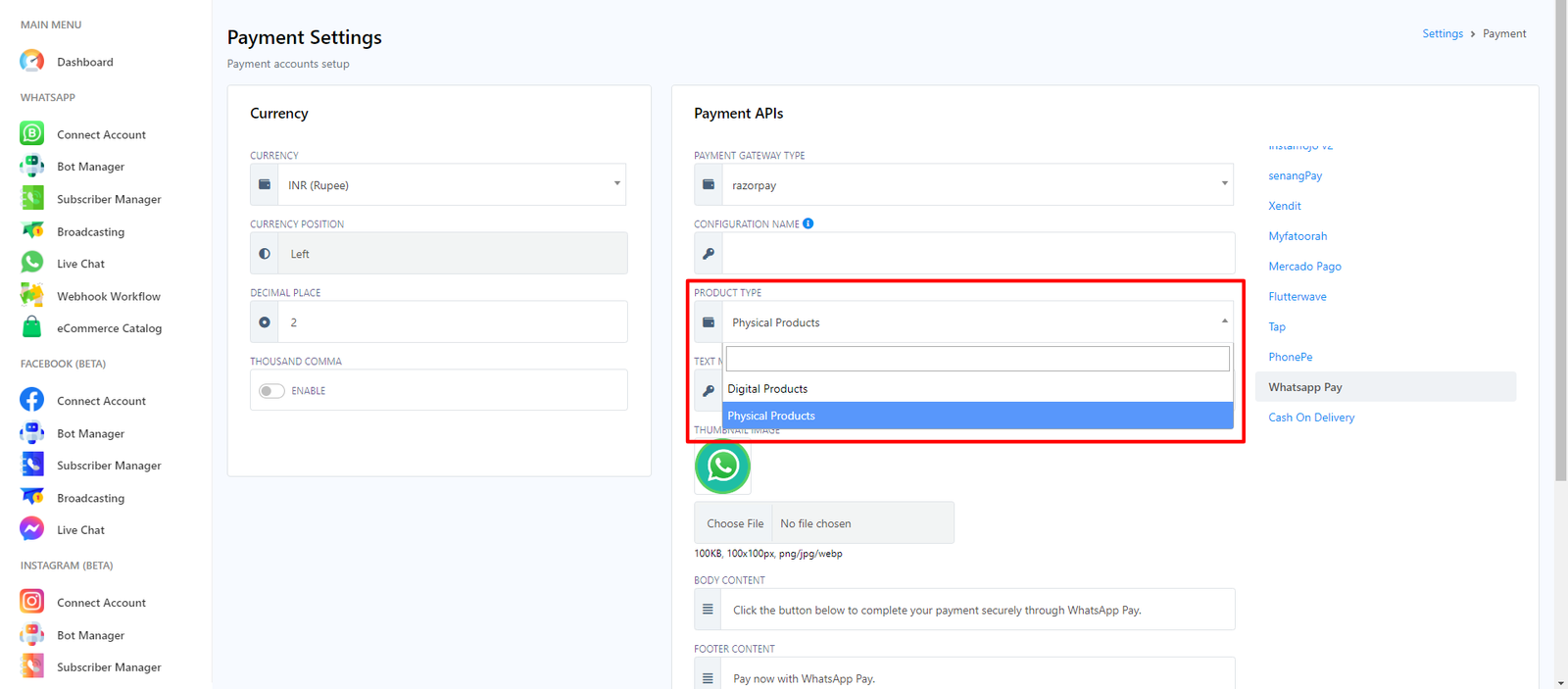Click the Facebook Connect Account icon

pyautogui.click(x=31, y=400)
